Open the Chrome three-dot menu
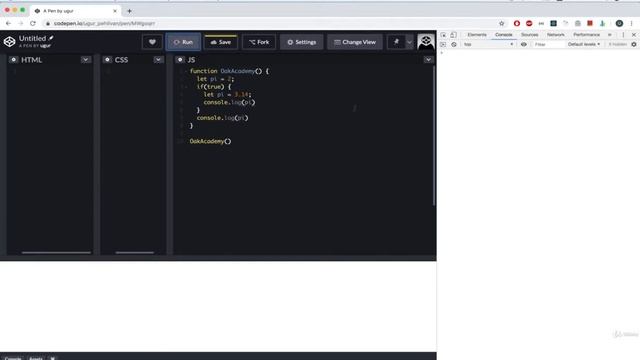The image size is (640, 360). pos(631,23)
